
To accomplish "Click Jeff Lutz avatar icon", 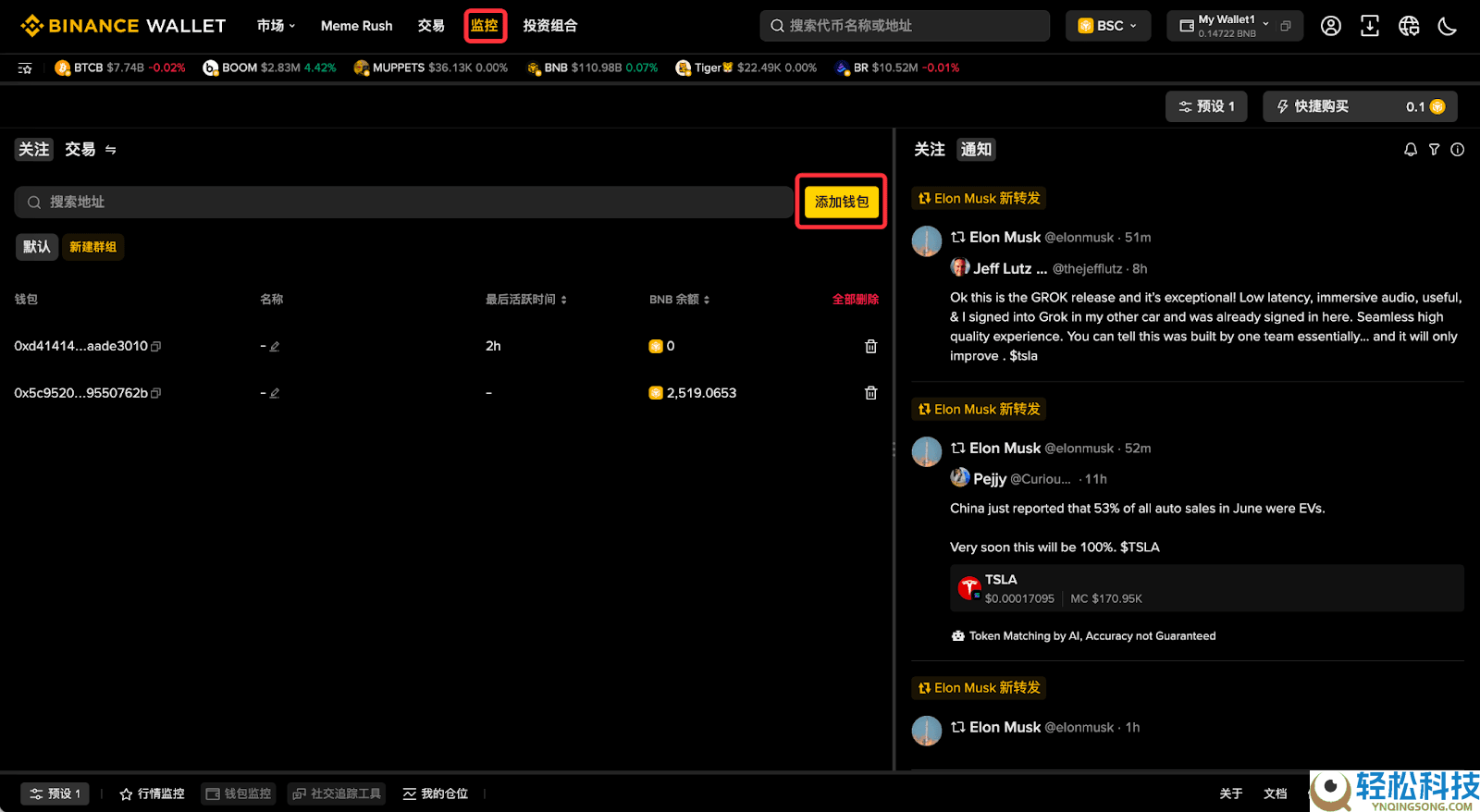I will pyautogui.click(x=960, y=267).
